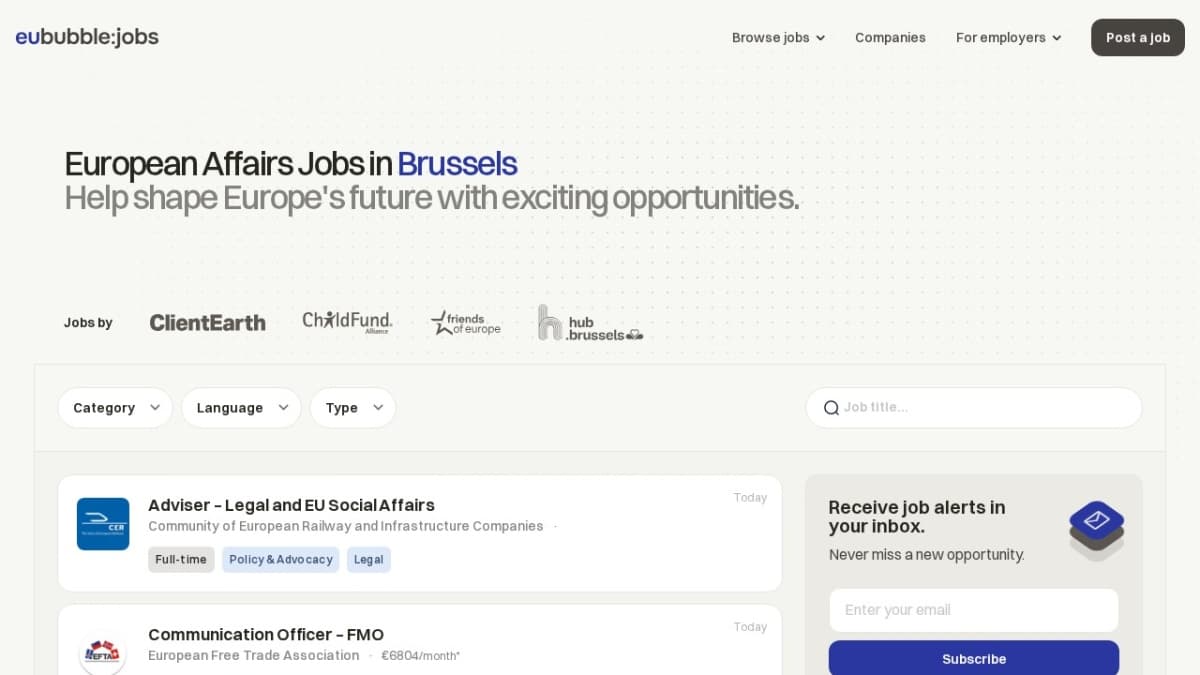
Task: Click the magnifier icon in the job title search
Action: pos(831,407)
